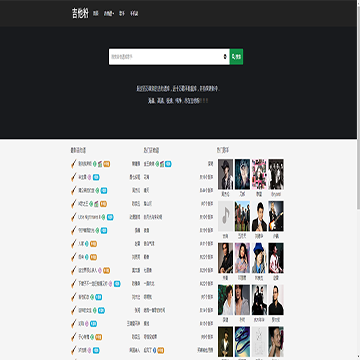Viewport: 360px width, 360px height.
Task: Open the pink collage artist thumbnail
Action: (x=259, y=174)
